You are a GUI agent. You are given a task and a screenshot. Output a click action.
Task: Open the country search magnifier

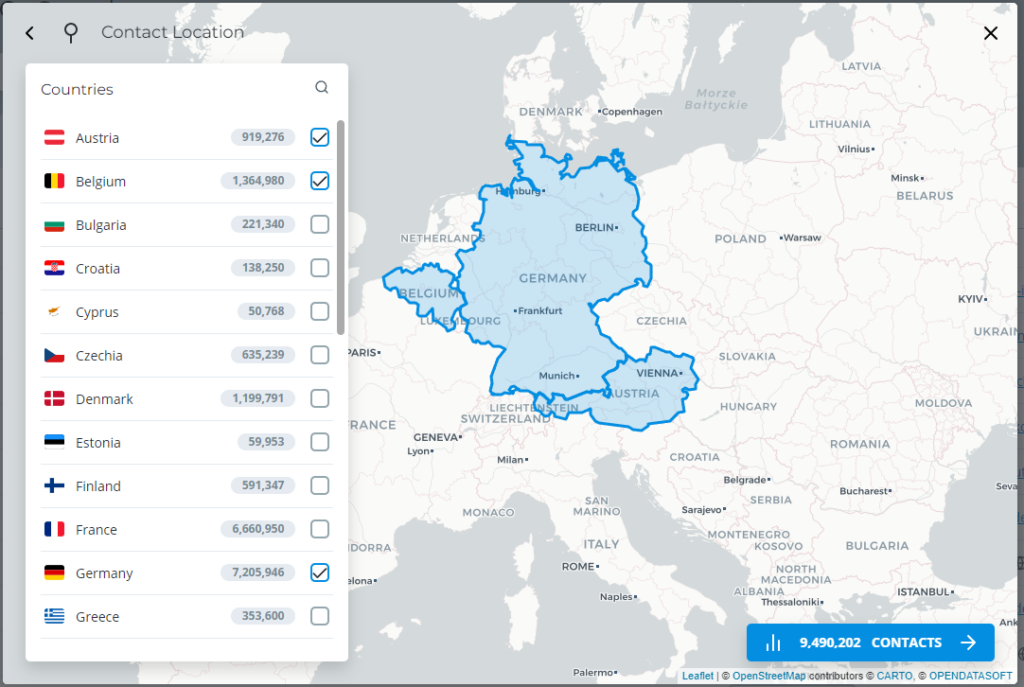click(x=321, y=87)
